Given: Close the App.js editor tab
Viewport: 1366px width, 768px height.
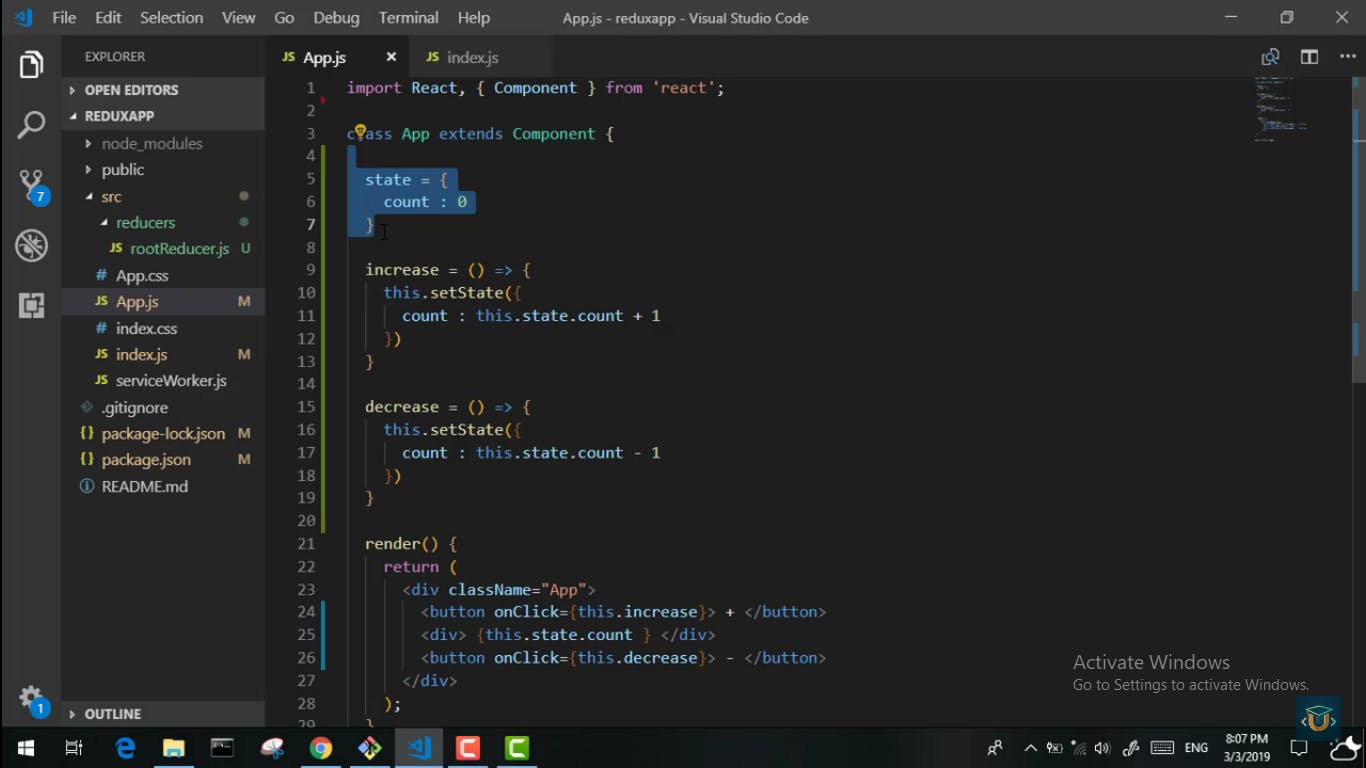Looking at the screenshot, I should pyautogui.click(x=391, y=57).
